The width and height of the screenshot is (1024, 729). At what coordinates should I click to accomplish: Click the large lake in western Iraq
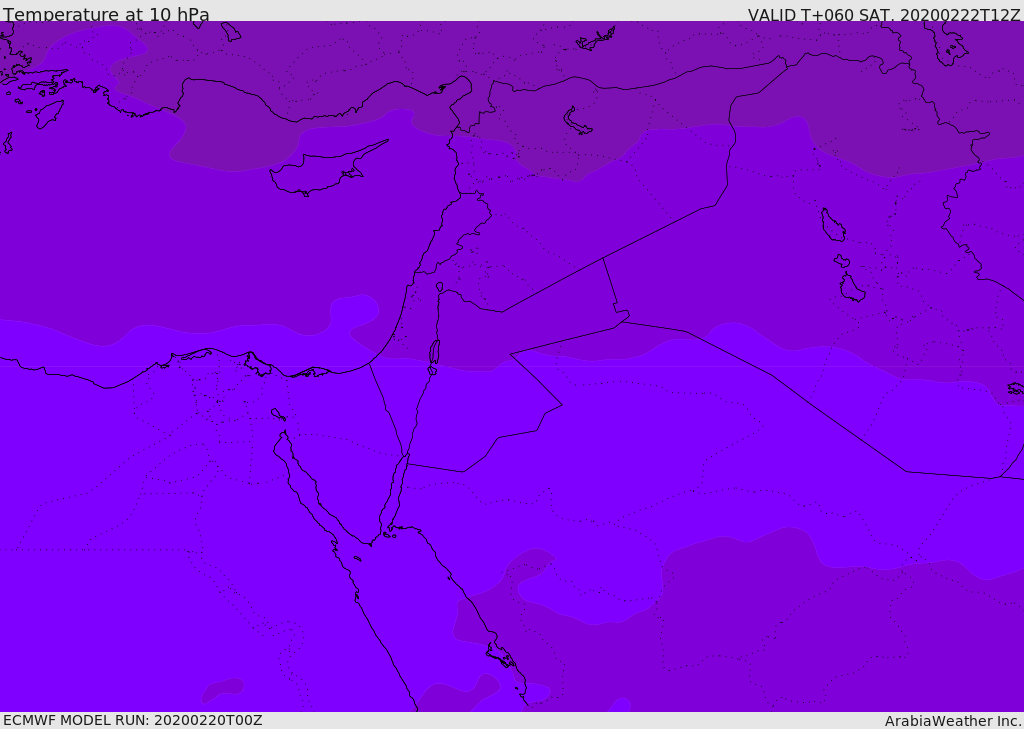[833, 225]
